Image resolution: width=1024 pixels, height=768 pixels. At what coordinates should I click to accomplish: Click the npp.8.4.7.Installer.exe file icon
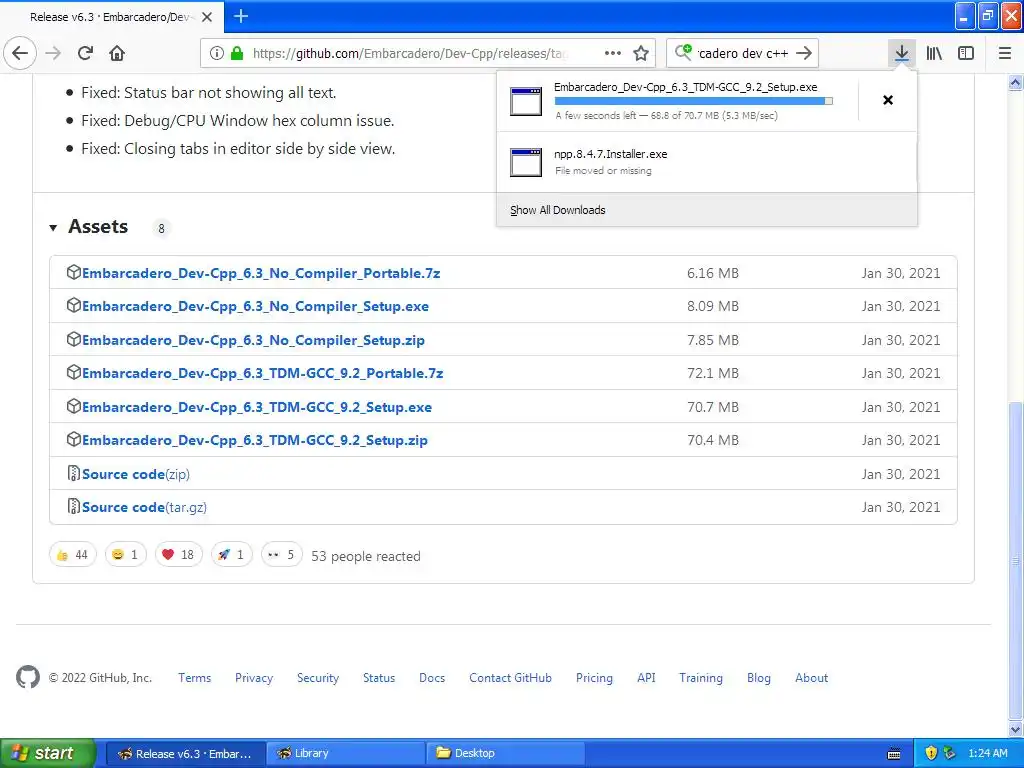[x=526, y=162]
